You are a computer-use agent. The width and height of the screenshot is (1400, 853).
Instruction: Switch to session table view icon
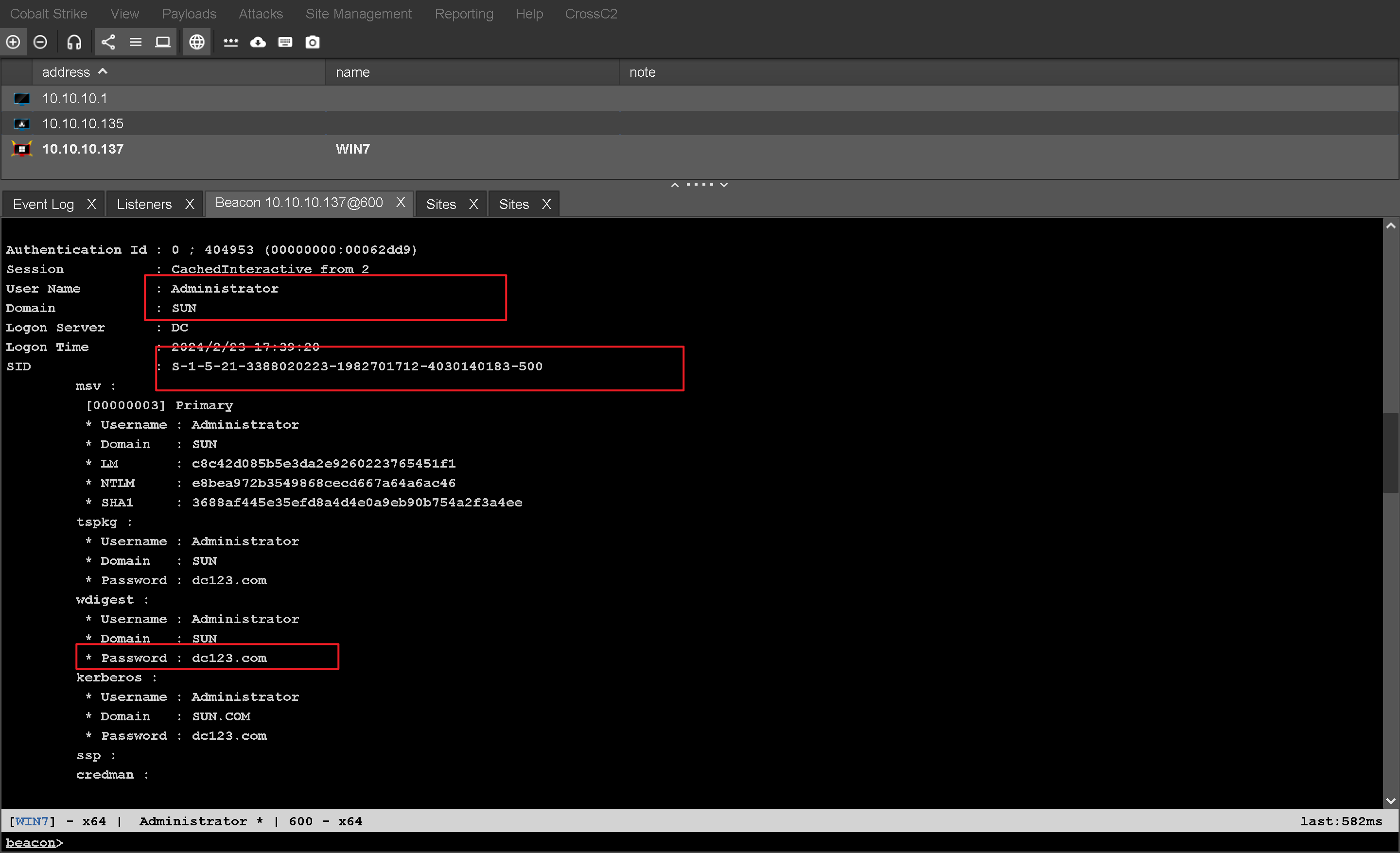(135, 42)
